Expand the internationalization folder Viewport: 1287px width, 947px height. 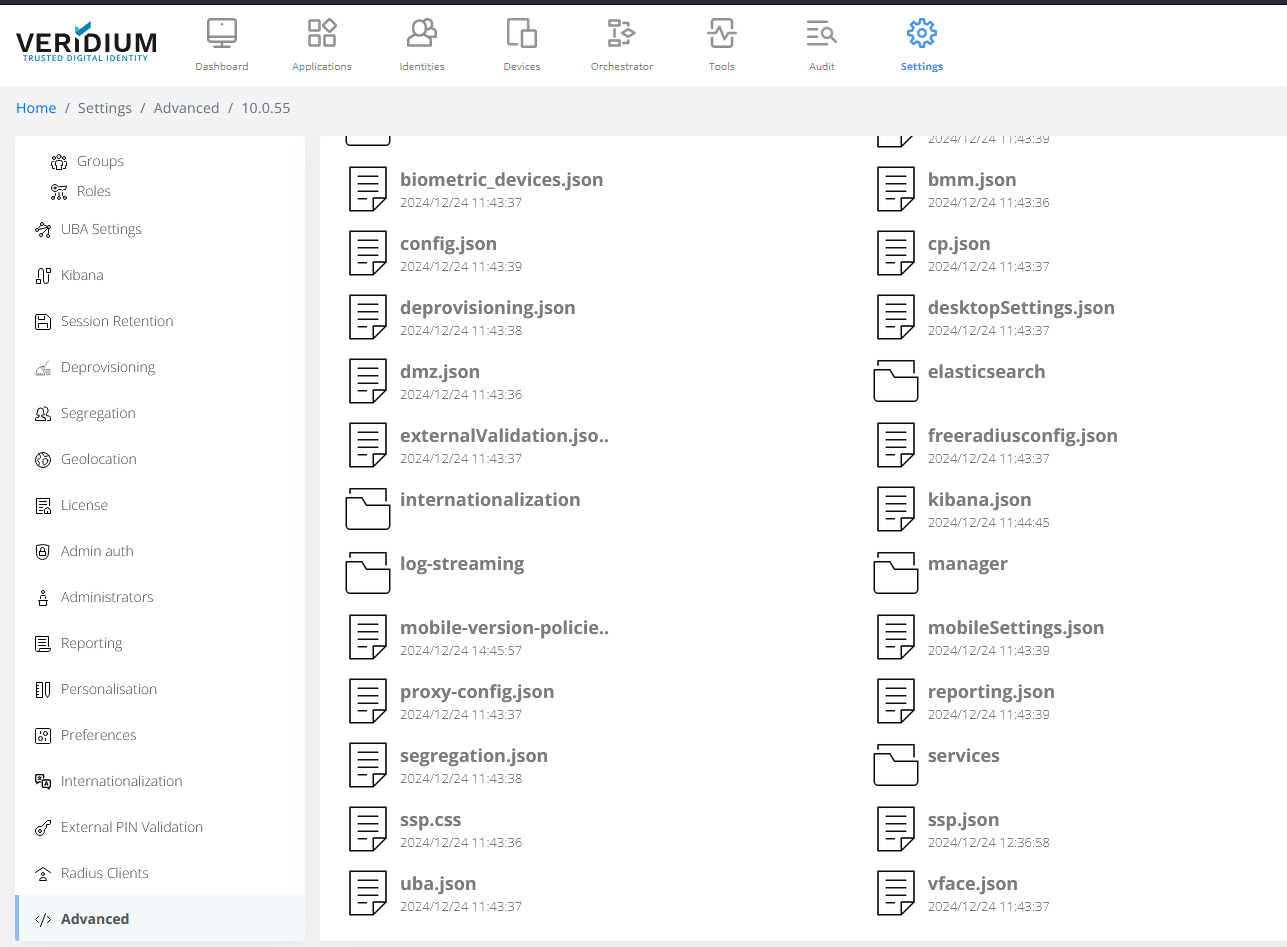click(489, 500)
